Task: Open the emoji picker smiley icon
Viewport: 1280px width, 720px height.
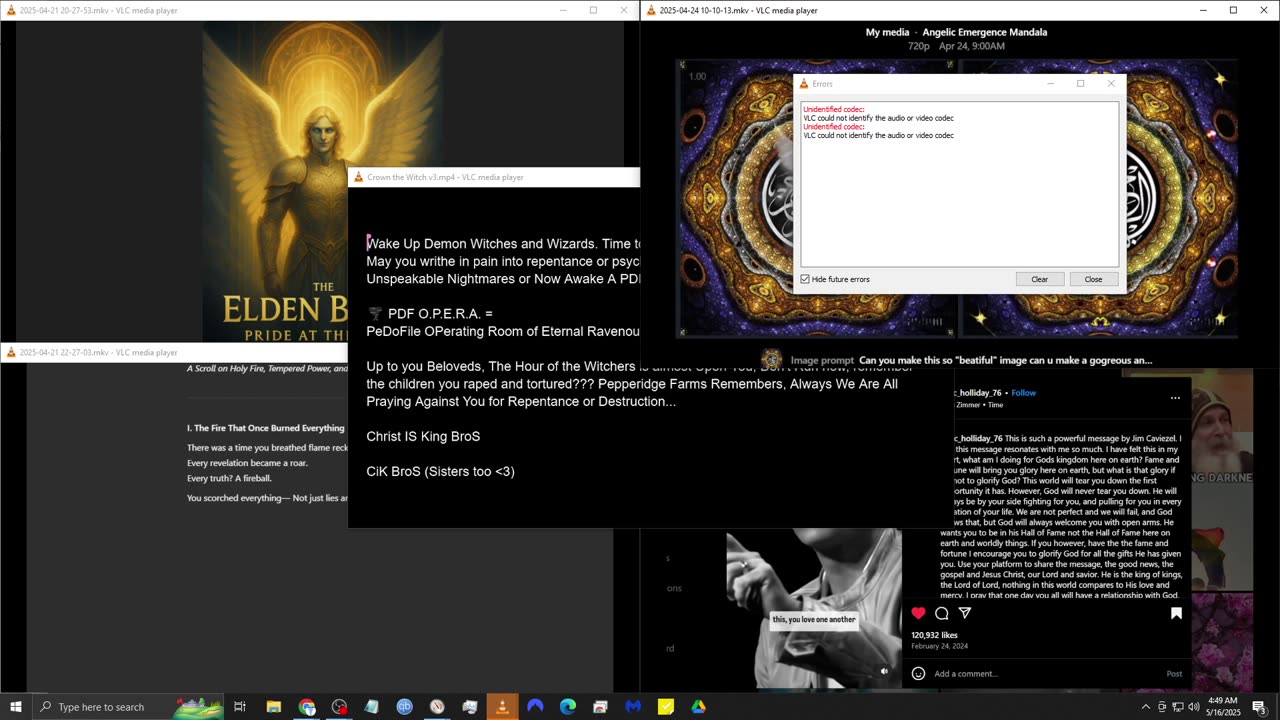Action: (x=918, y=673)
